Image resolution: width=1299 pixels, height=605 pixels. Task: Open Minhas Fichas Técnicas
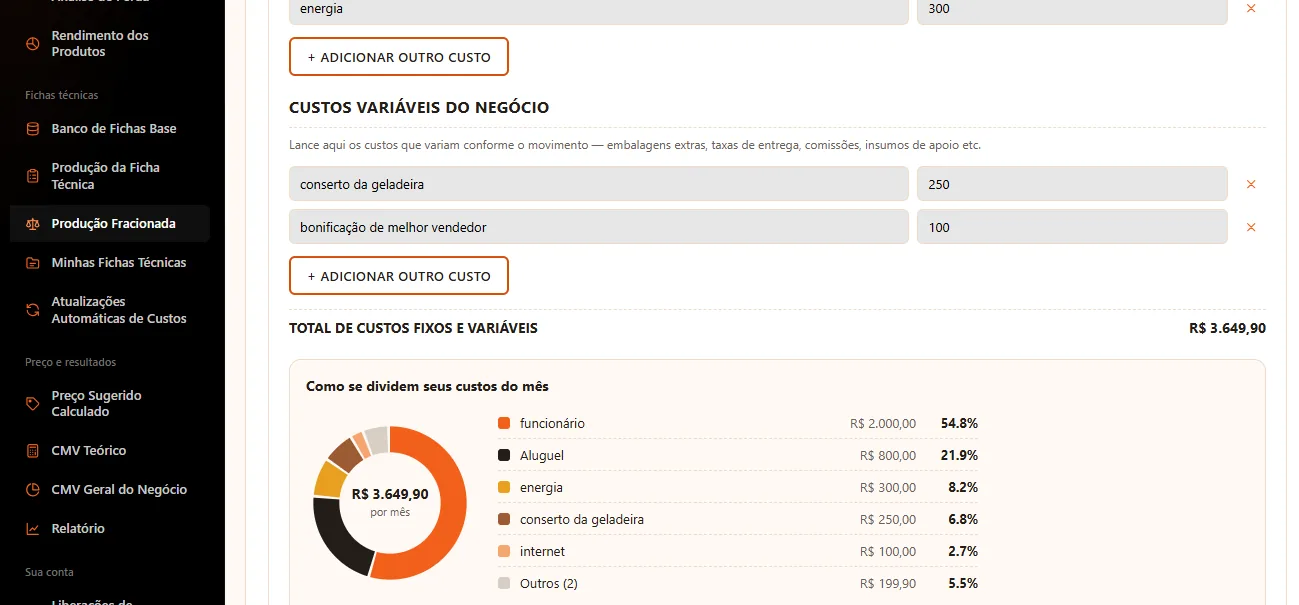click(x=110, y=263)
